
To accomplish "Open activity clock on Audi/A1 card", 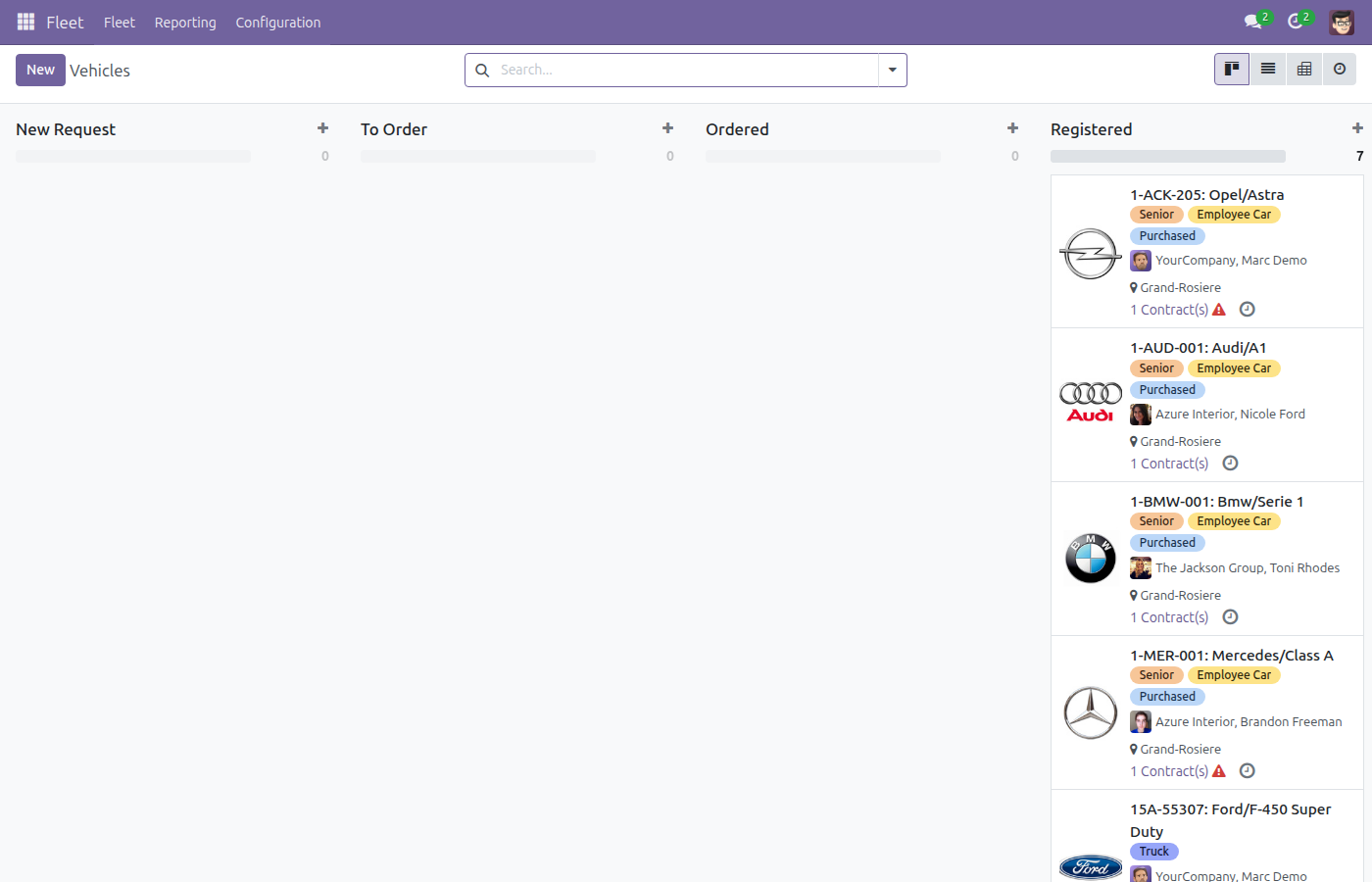I will click(x=1231, y=464).
